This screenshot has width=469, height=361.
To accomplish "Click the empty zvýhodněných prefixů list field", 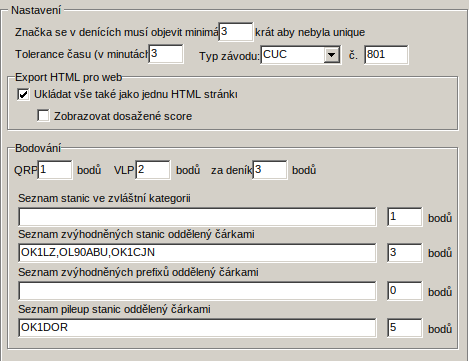I will pos(197,291).
